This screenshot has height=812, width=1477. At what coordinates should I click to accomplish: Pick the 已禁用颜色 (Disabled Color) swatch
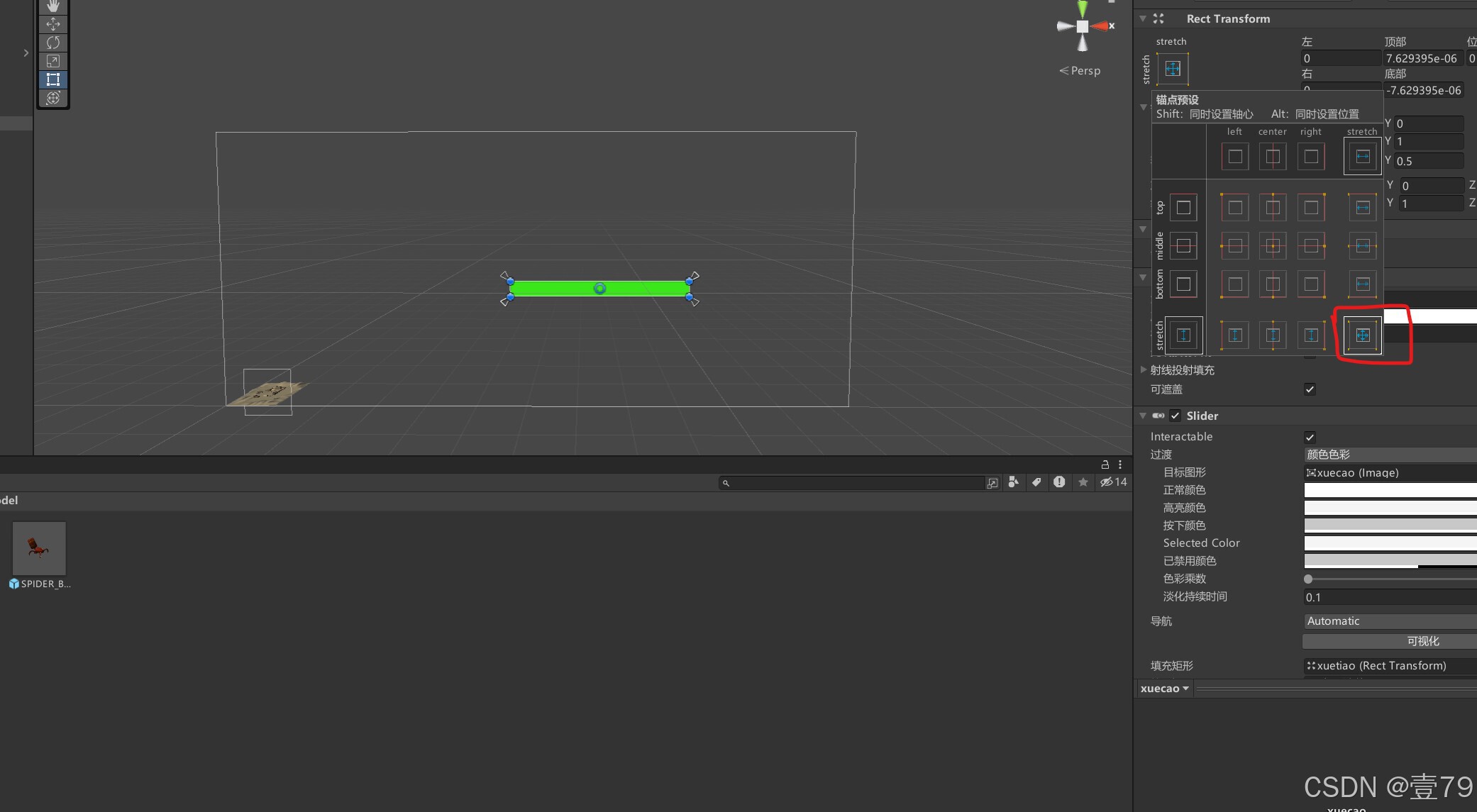[x=1390, y=561]
